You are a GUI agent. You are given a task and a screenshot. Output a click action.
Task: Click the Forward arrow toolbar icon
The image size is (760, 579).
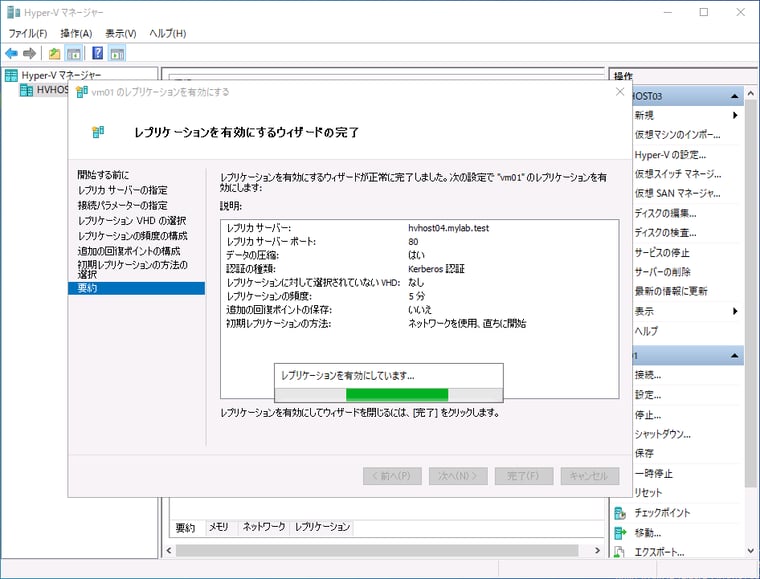[30, 53]
